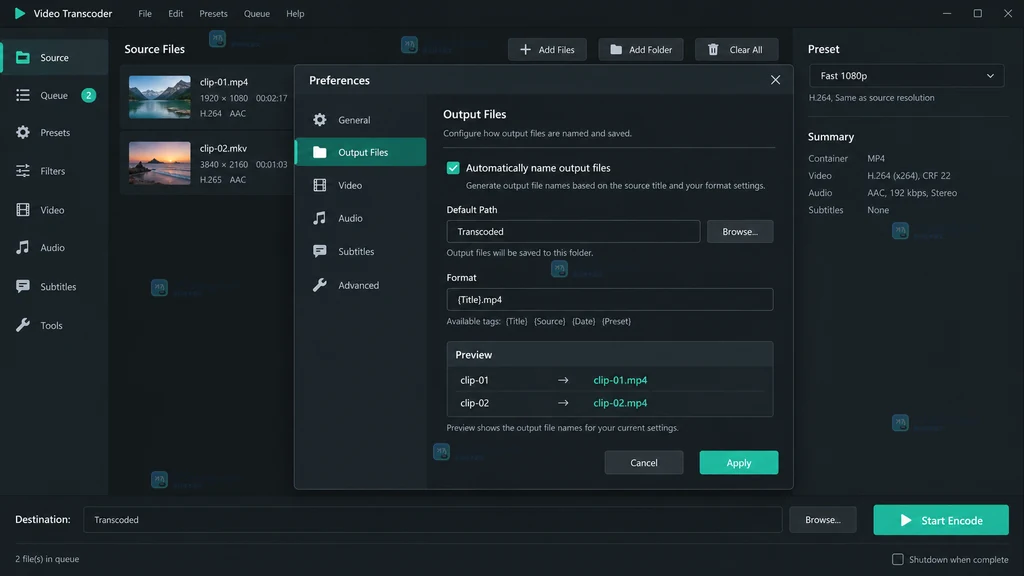Disable Automatically name output files
Screen dimensions: 1024x576
point(453,168)
